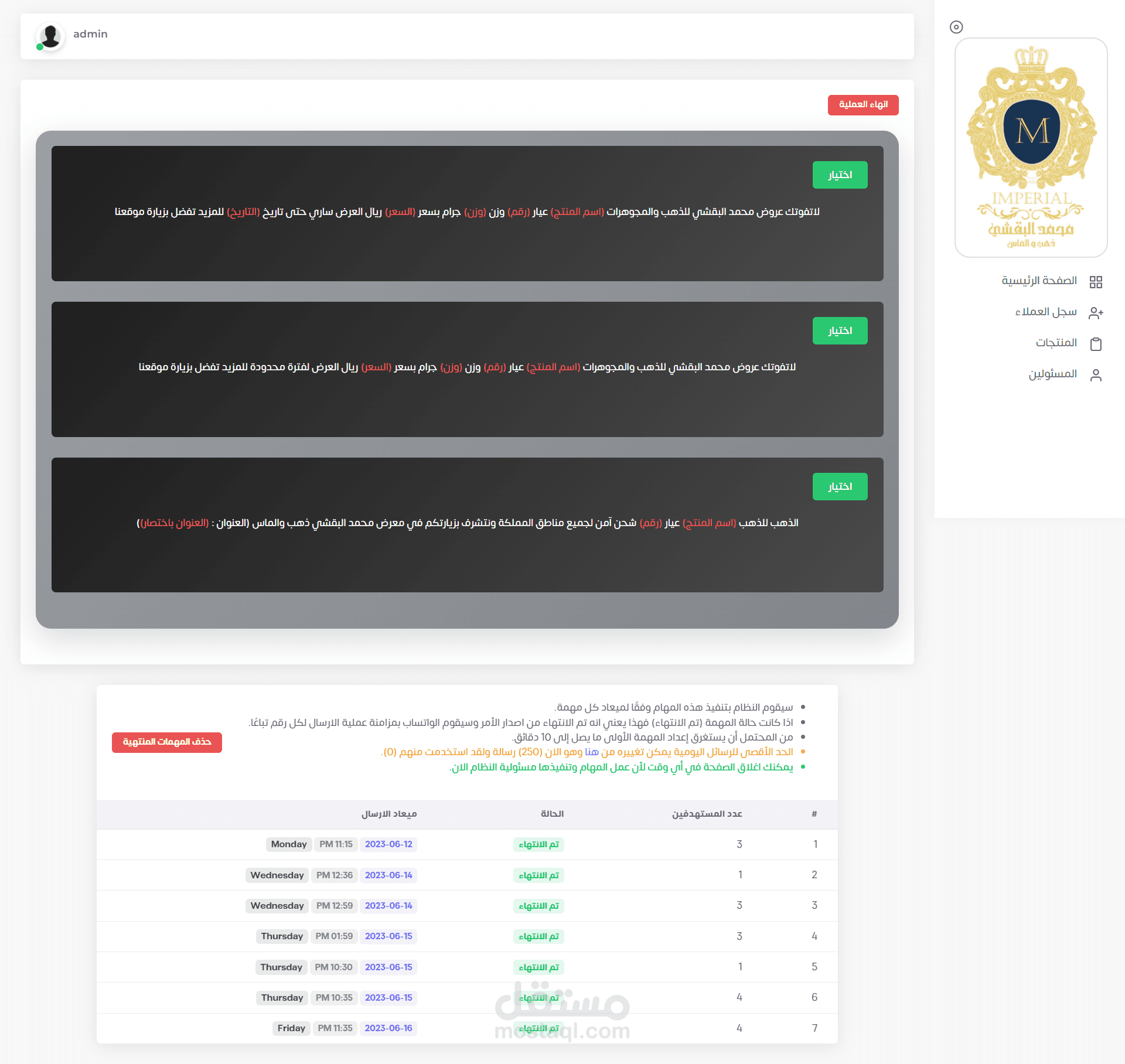
Task: Click the blue هنا link
Action: 591,752
